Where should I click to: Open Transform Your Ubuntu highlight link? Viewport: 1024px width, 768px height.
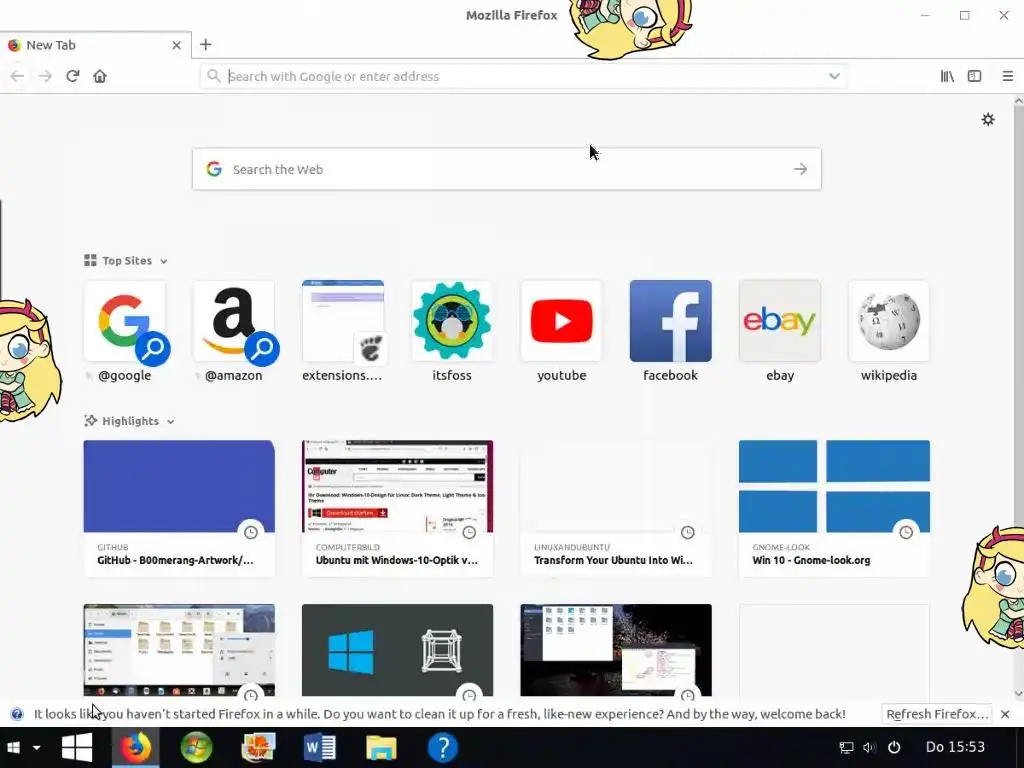coord(616,508)
